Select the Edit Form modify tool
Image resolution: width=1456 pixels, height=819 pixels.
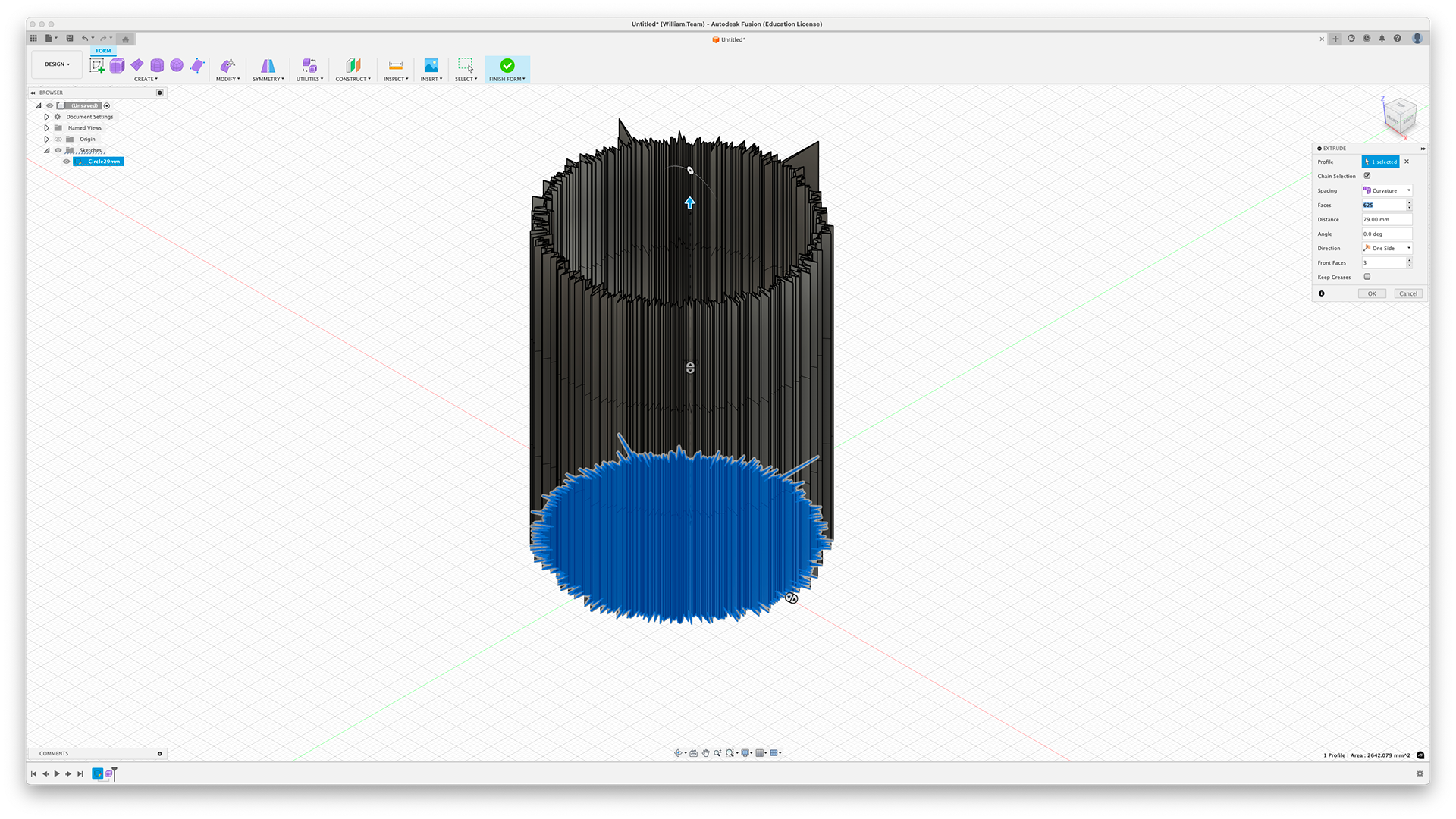[x=227, y=66]
